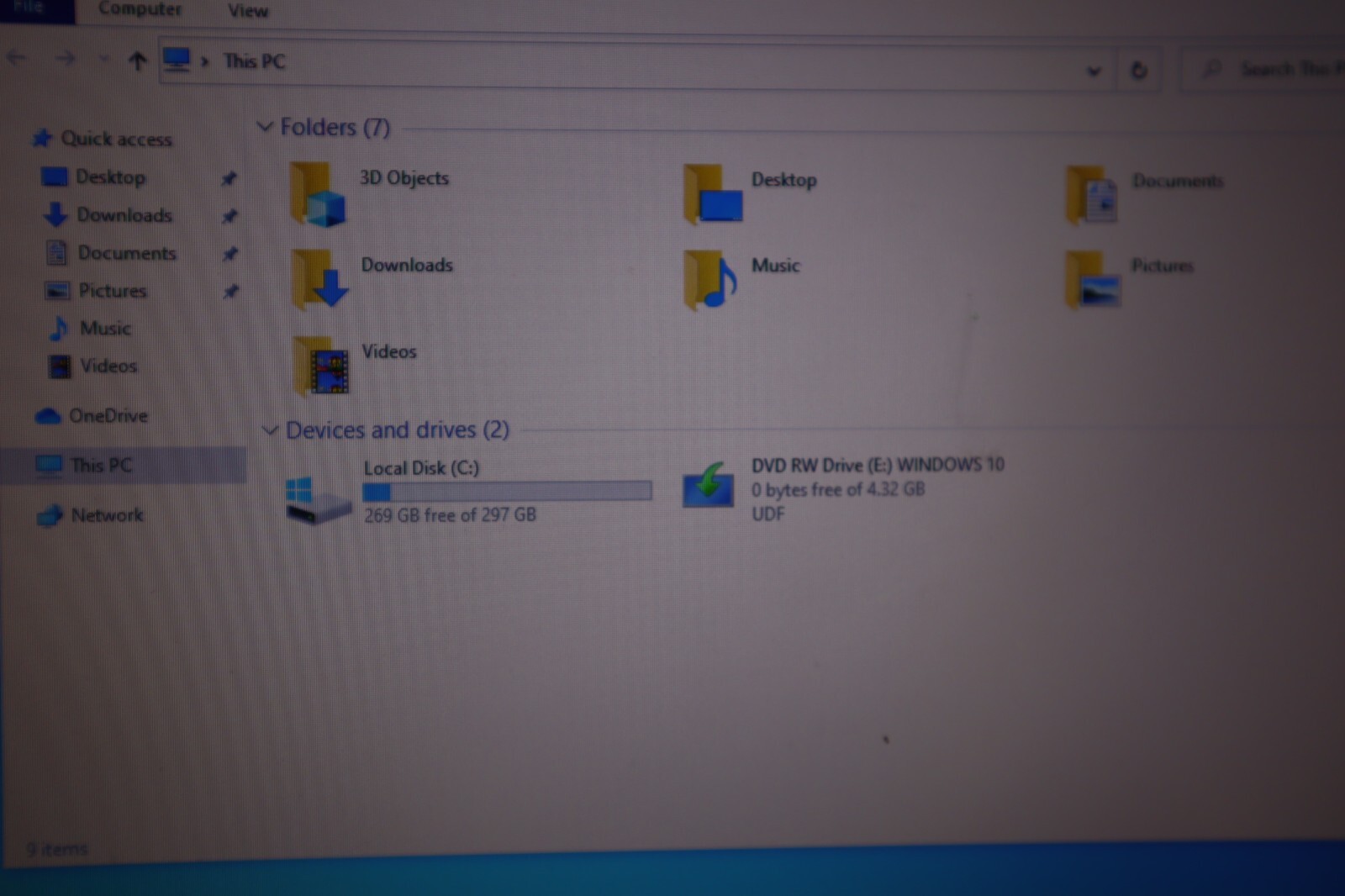Click the 'Network' label in sidebar
The image size is (1345, 896).
coord(107,514)
